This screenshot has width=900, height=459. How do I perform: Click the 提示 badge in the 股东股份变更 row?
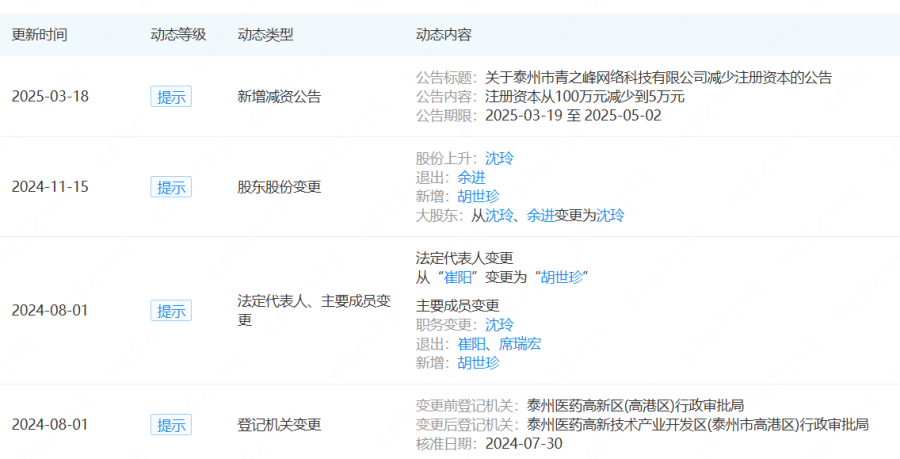(170, 187)
